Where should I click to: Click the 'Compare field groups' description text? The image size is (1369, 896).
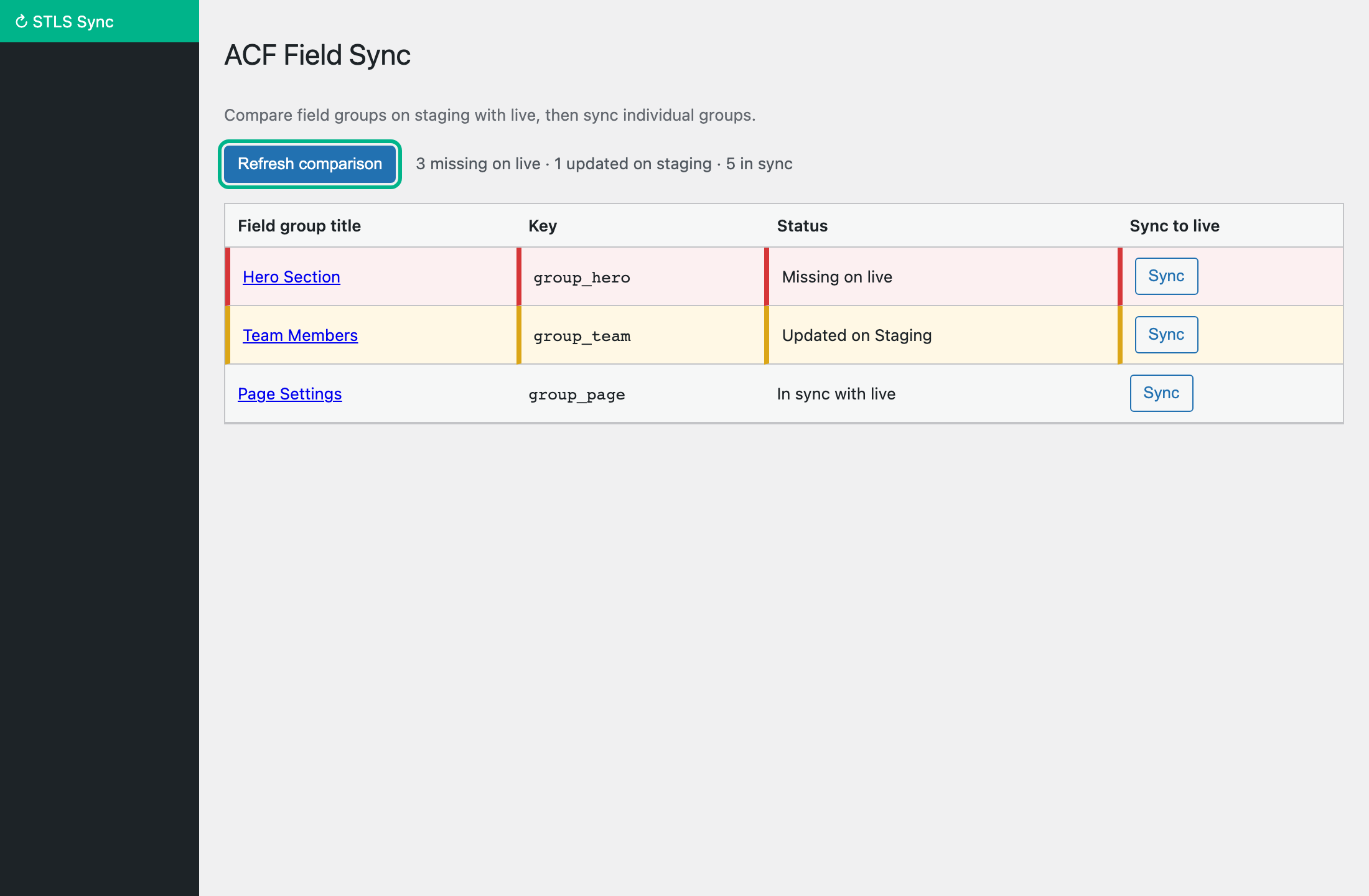pyautogui.click(x=490, y=115)
